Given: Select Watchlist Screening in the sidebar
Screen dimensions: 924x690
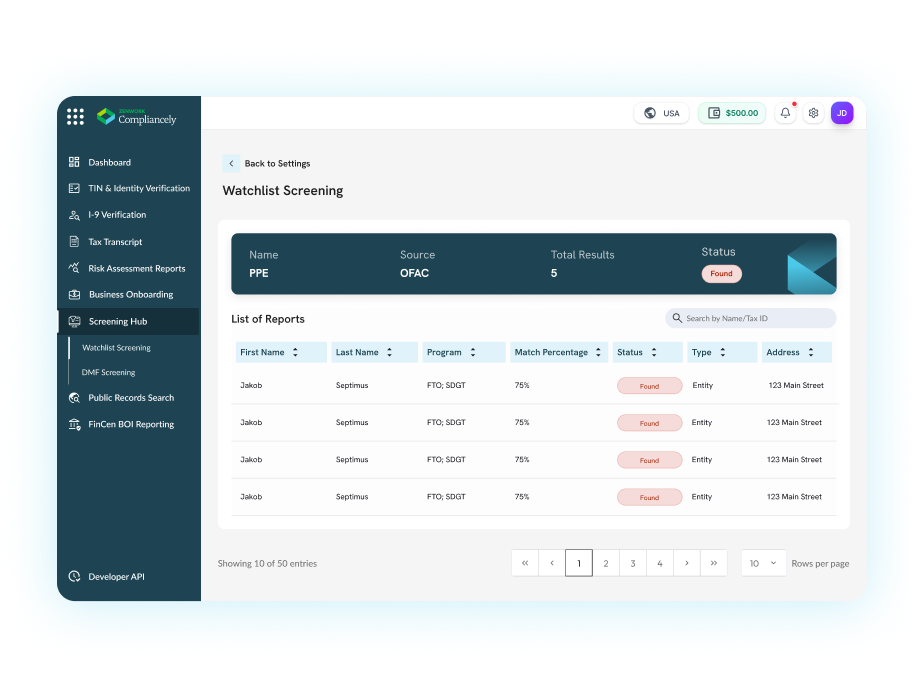Looking at the screenshot, I should tap(116, 348).
